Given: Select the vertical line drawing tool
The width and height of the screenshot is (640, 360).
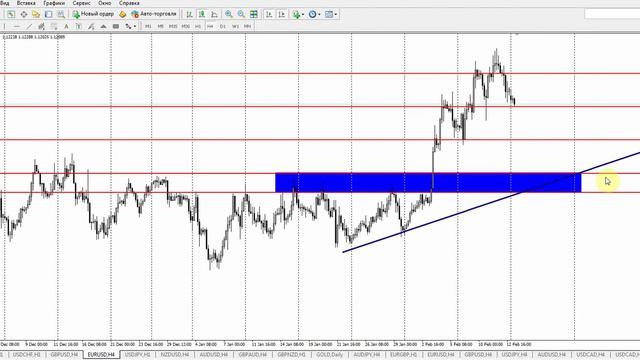Looking at the screenshot, I should (x=4, y=26).
